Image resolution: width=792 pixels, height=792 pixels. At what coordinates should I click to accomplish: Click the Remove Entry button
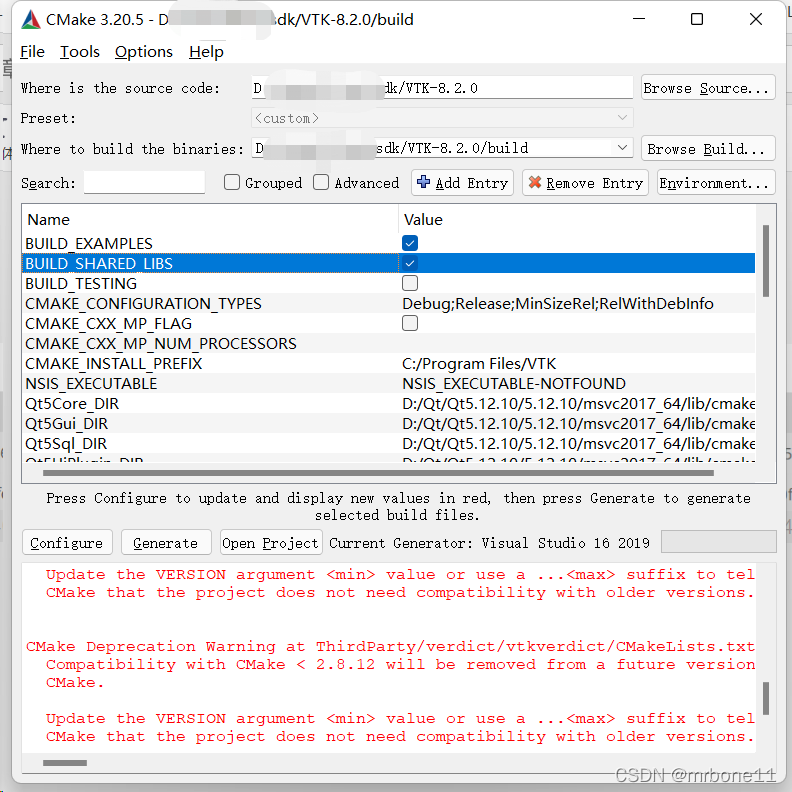click(585, 183)
